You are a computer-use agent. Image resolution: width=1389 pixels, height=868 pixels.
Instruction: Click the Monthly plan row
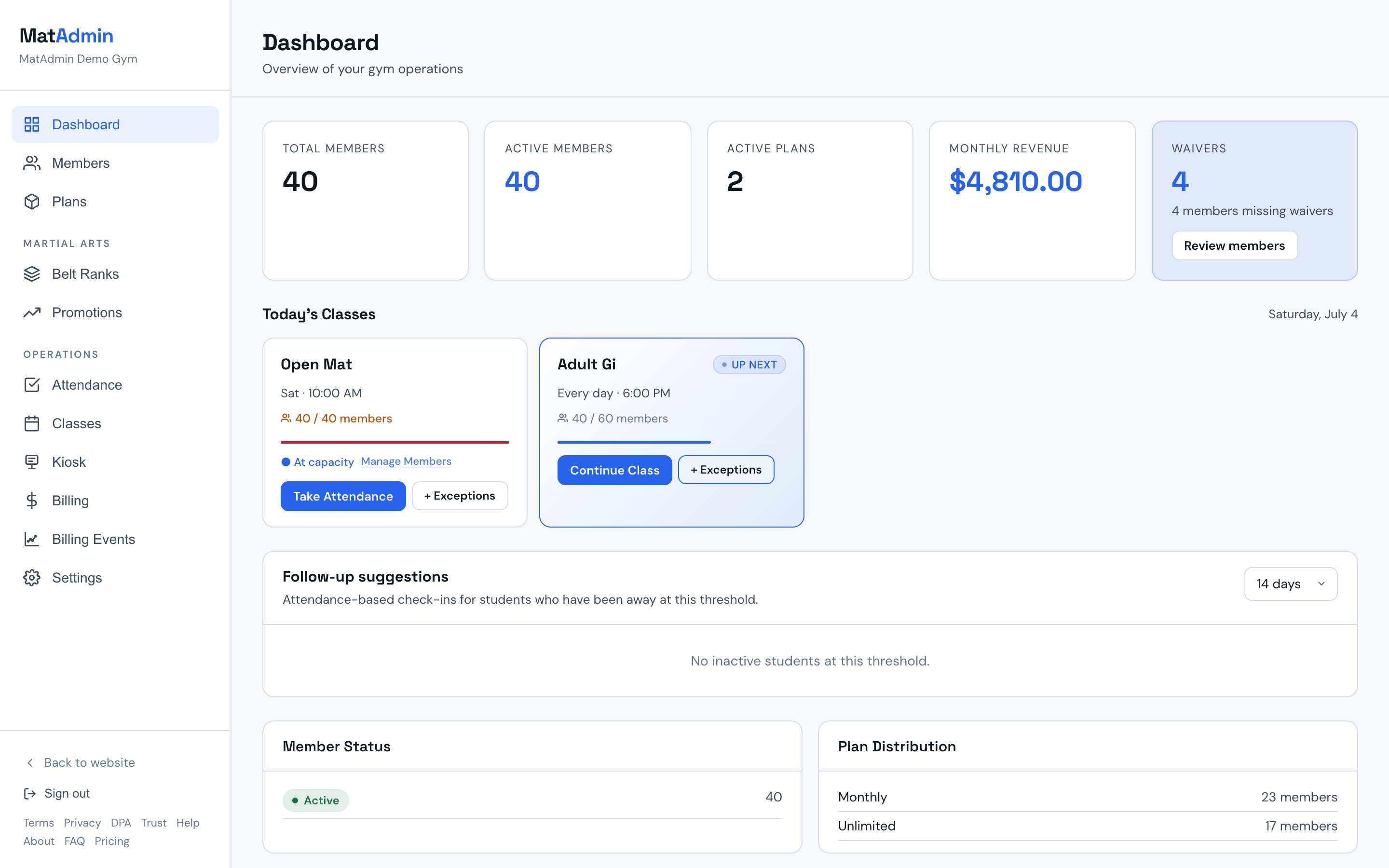(1087, 797)
